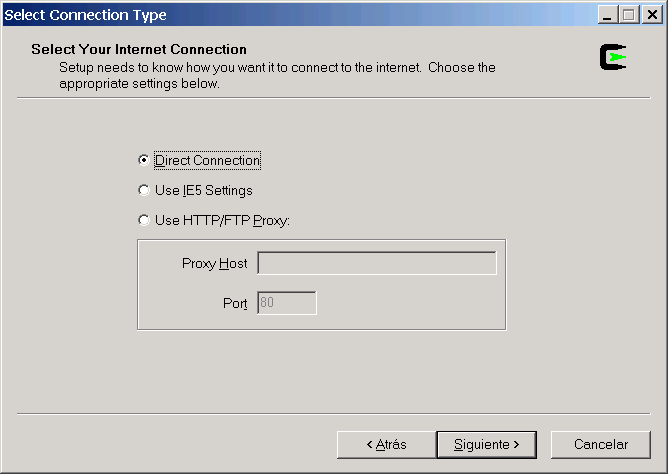
Task: Enable the Use HTTP/FTP Proxy radio option
Action: click(x=144, y=220)
